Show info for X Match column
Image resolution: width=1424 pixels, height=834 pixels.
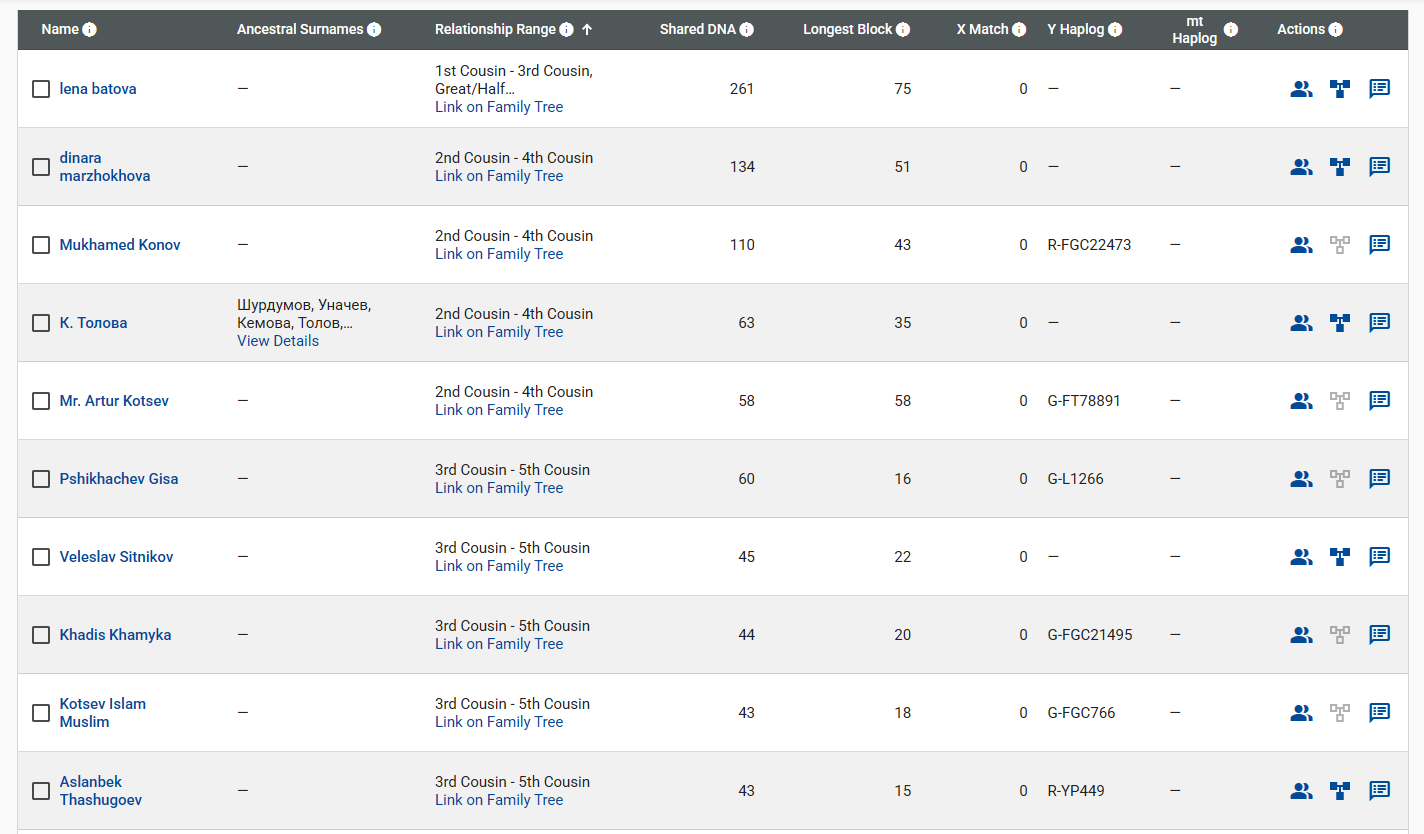click(1019, 30)
